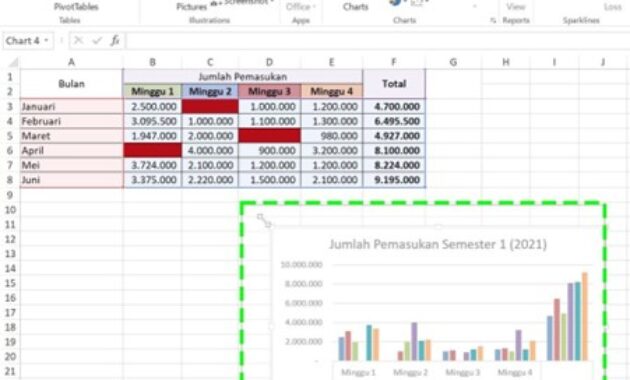Click the cell with value 2.220.000
This screenshot has height=380, width=630.
pos(210,180)
